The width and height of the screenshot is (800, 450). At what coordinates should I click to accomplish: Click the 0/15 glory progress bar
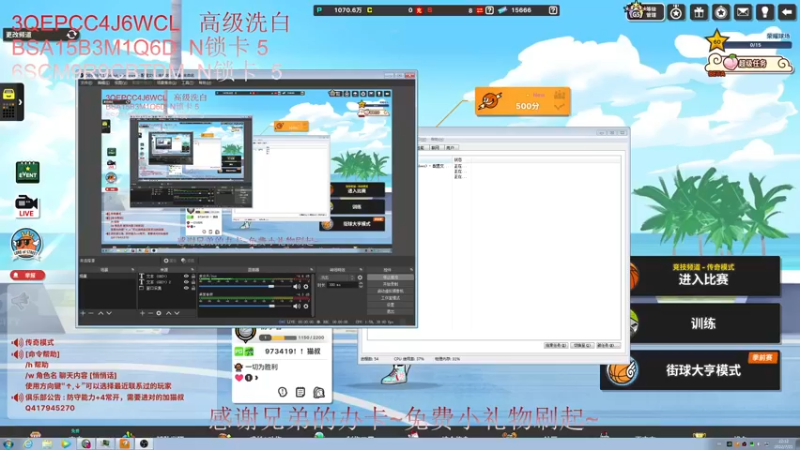(757, 45)
